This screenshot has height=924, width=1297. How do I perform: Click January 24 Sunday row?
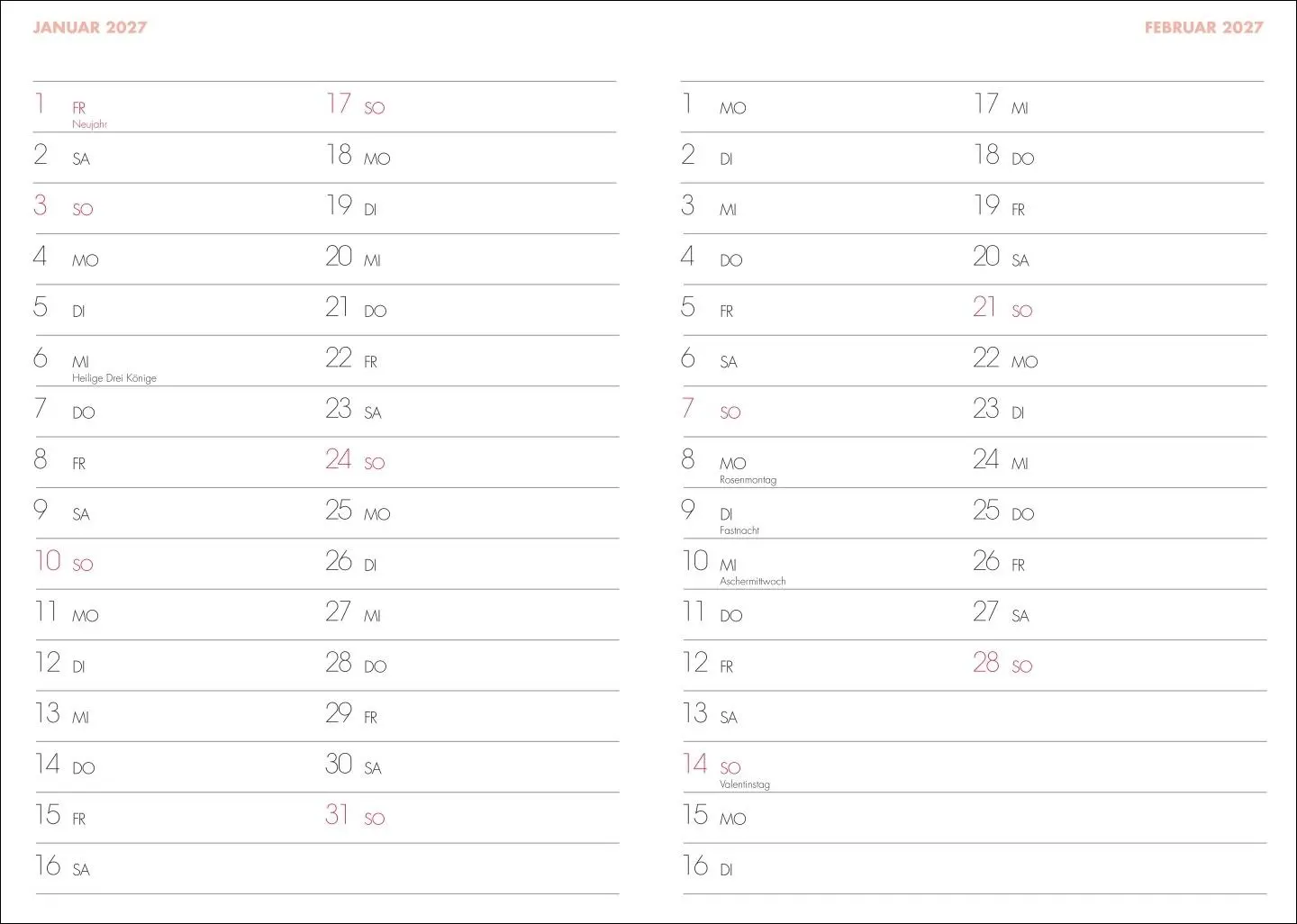[x=472, y=463]
